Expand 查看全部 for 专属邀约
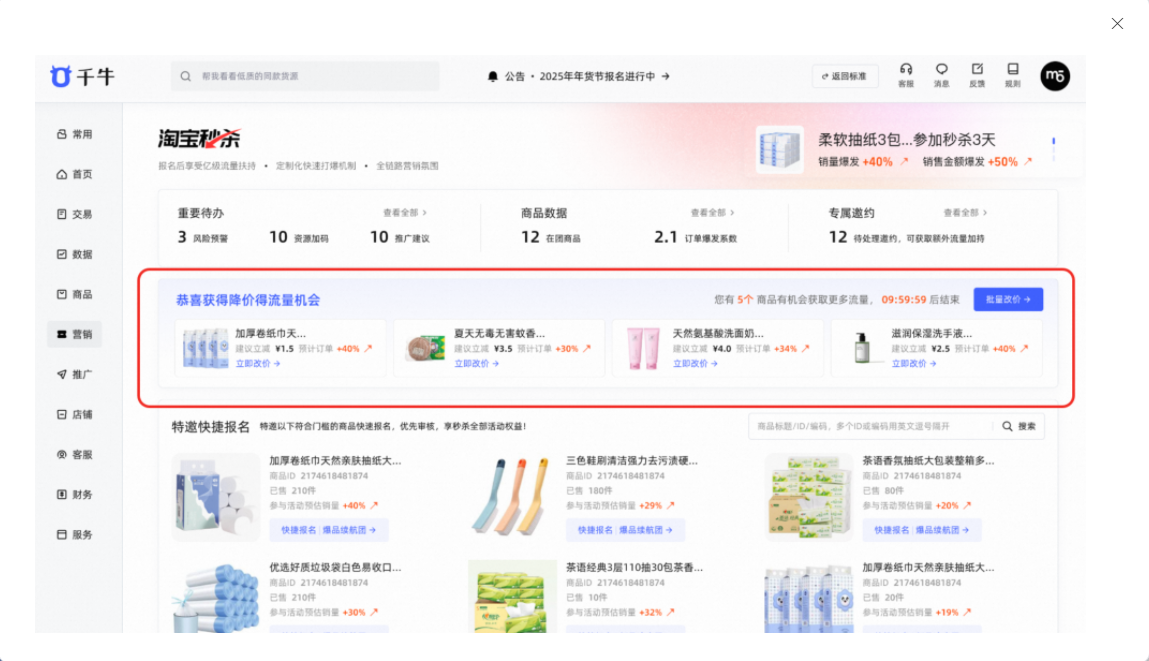Screen dimensions: 1149x661 point(965,213)
